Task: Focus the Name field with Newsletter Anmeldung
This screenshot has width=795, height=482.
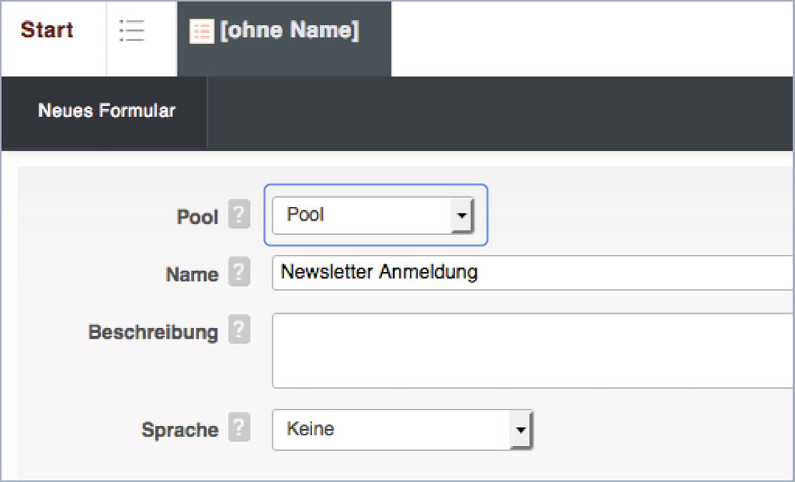Action: (x=530, y=272)
